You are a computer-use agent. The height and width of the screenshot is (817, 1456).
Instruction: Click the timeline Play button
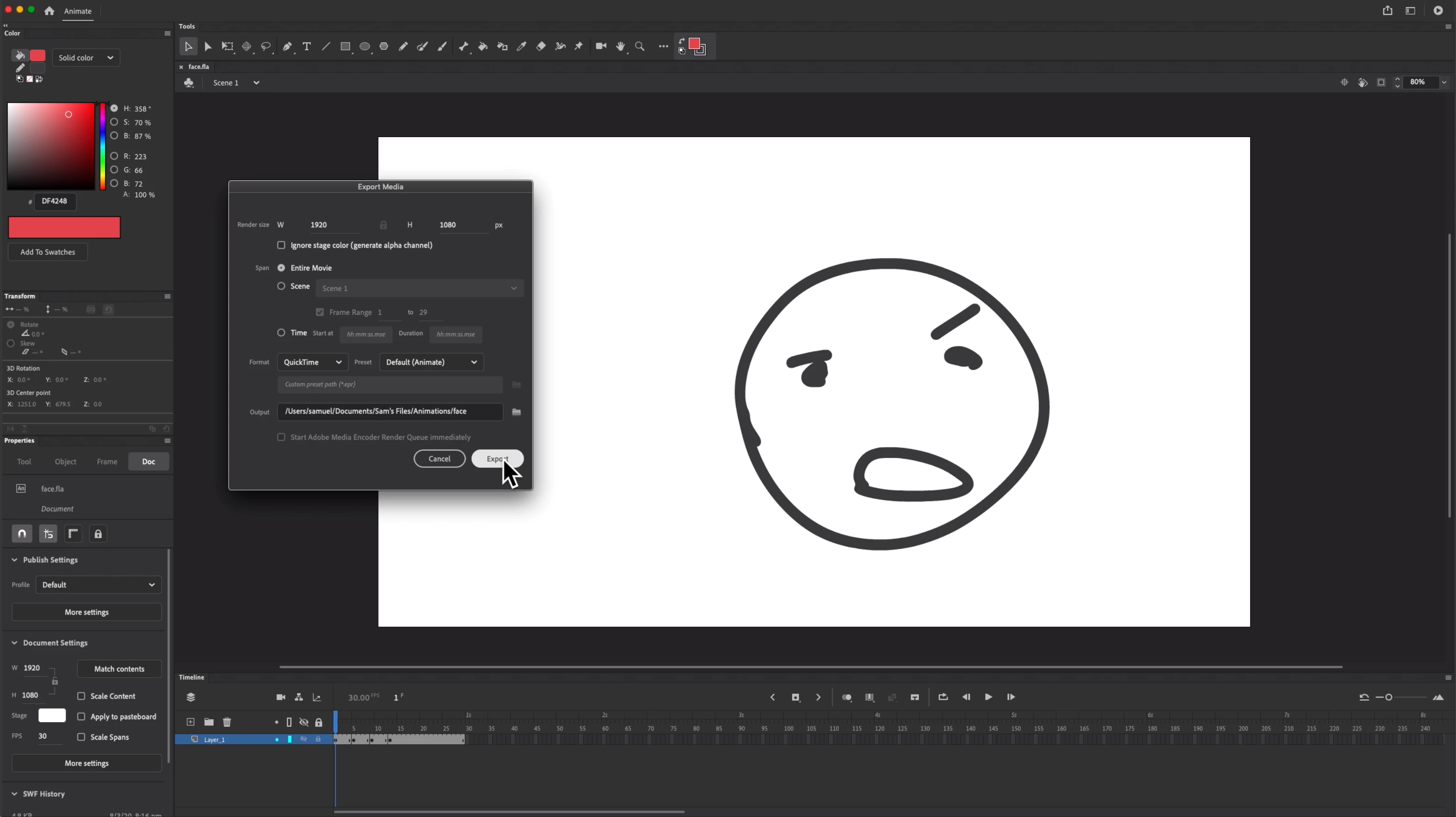coord(988,697)
